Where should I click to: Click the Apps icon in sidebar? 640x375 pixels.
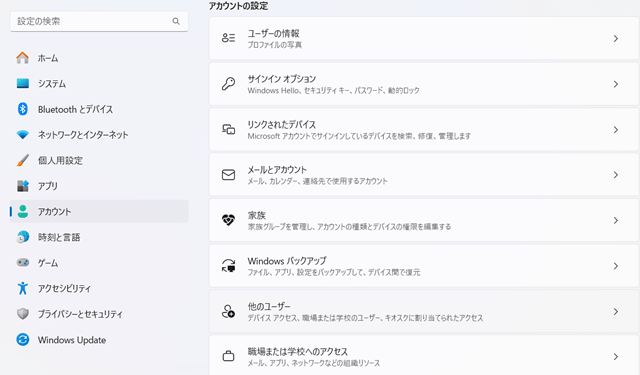click(22, 186)
